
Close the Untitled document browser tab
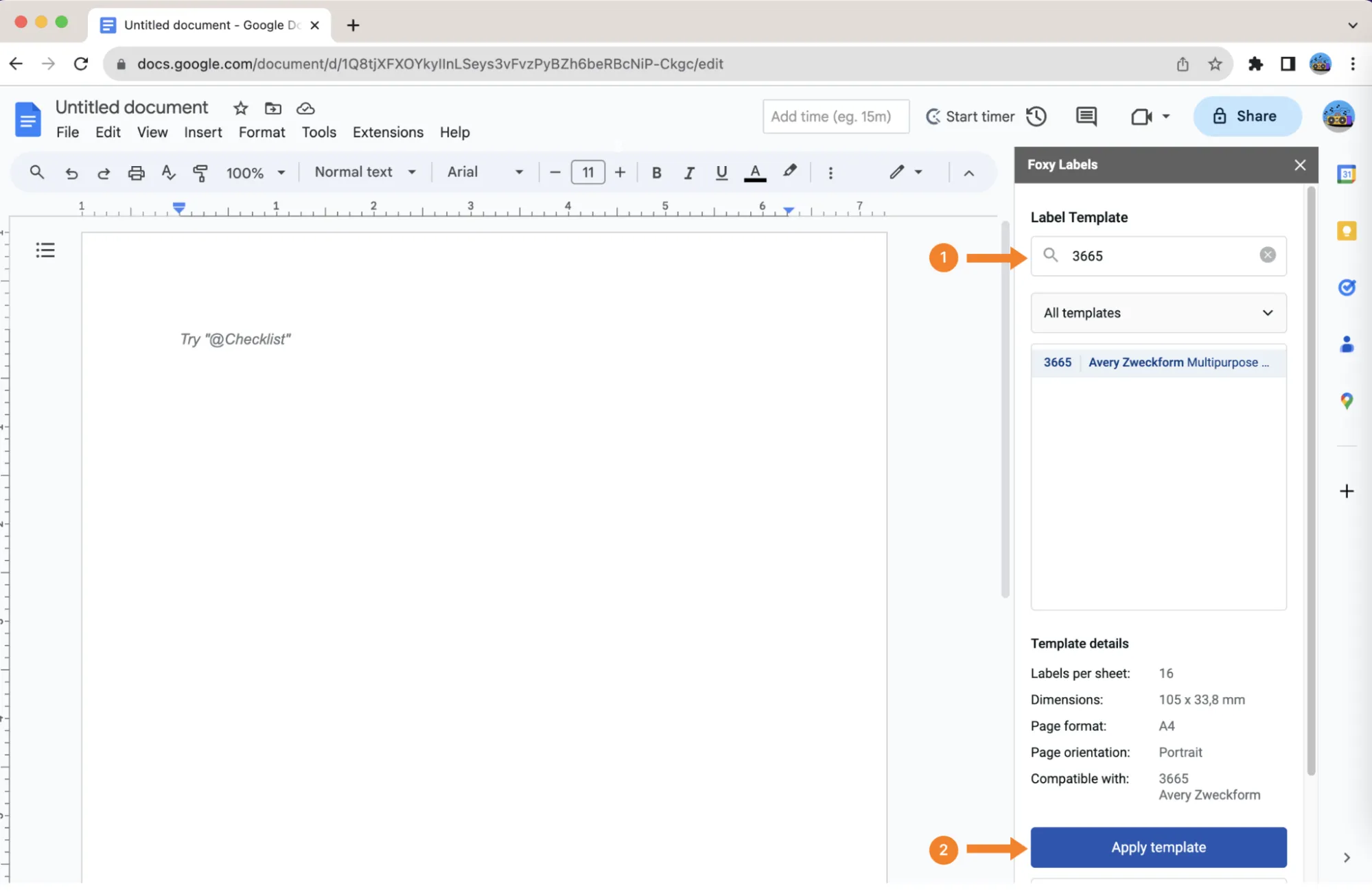click(314, 25)
